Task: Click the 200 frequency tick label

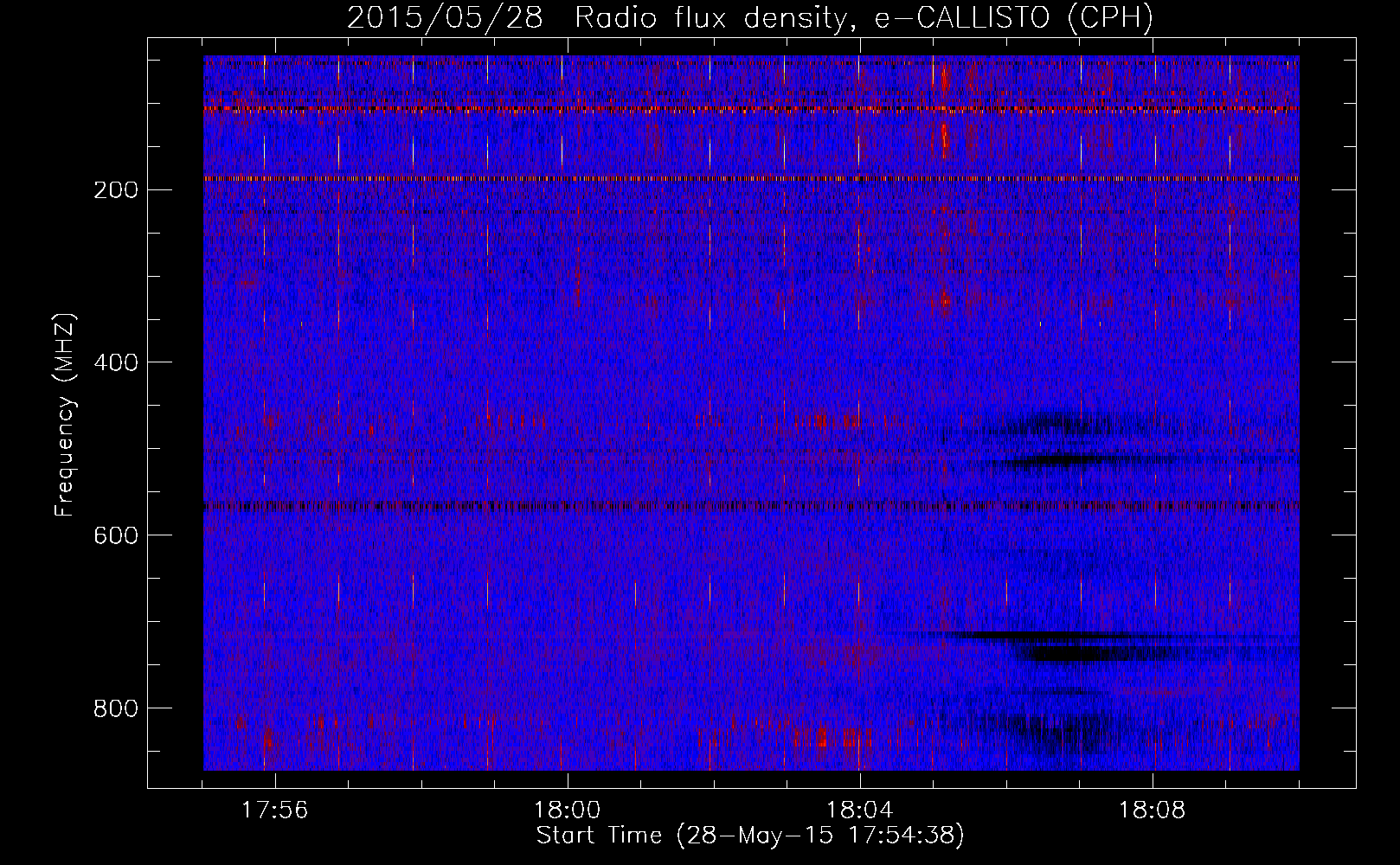Action: (115, 189)
